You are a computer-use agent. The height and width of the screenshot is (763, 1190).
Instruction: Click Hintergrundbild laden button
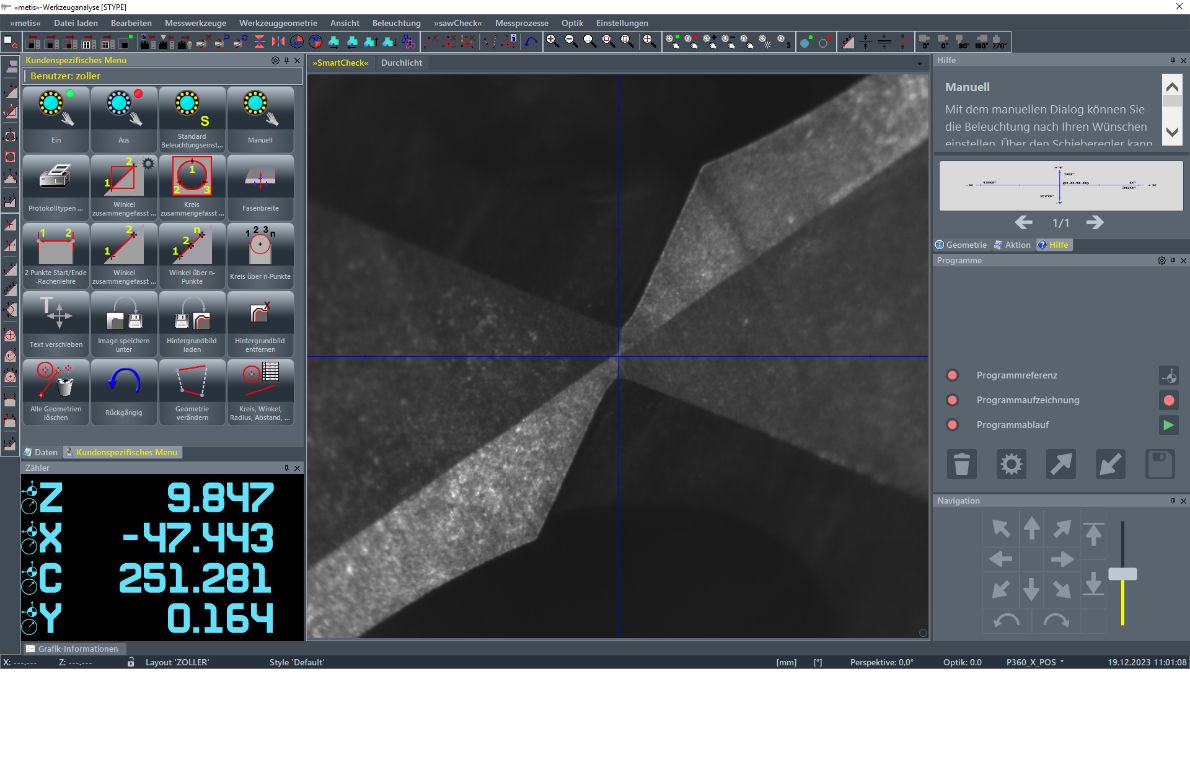click(192, 323)
